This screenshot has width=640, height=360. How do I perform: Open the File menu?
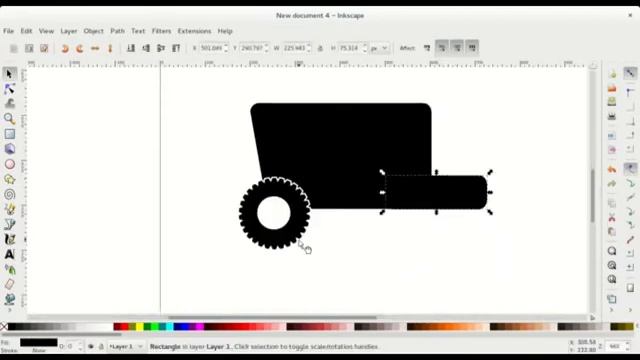pyautogui.click(x=8, y=31)
